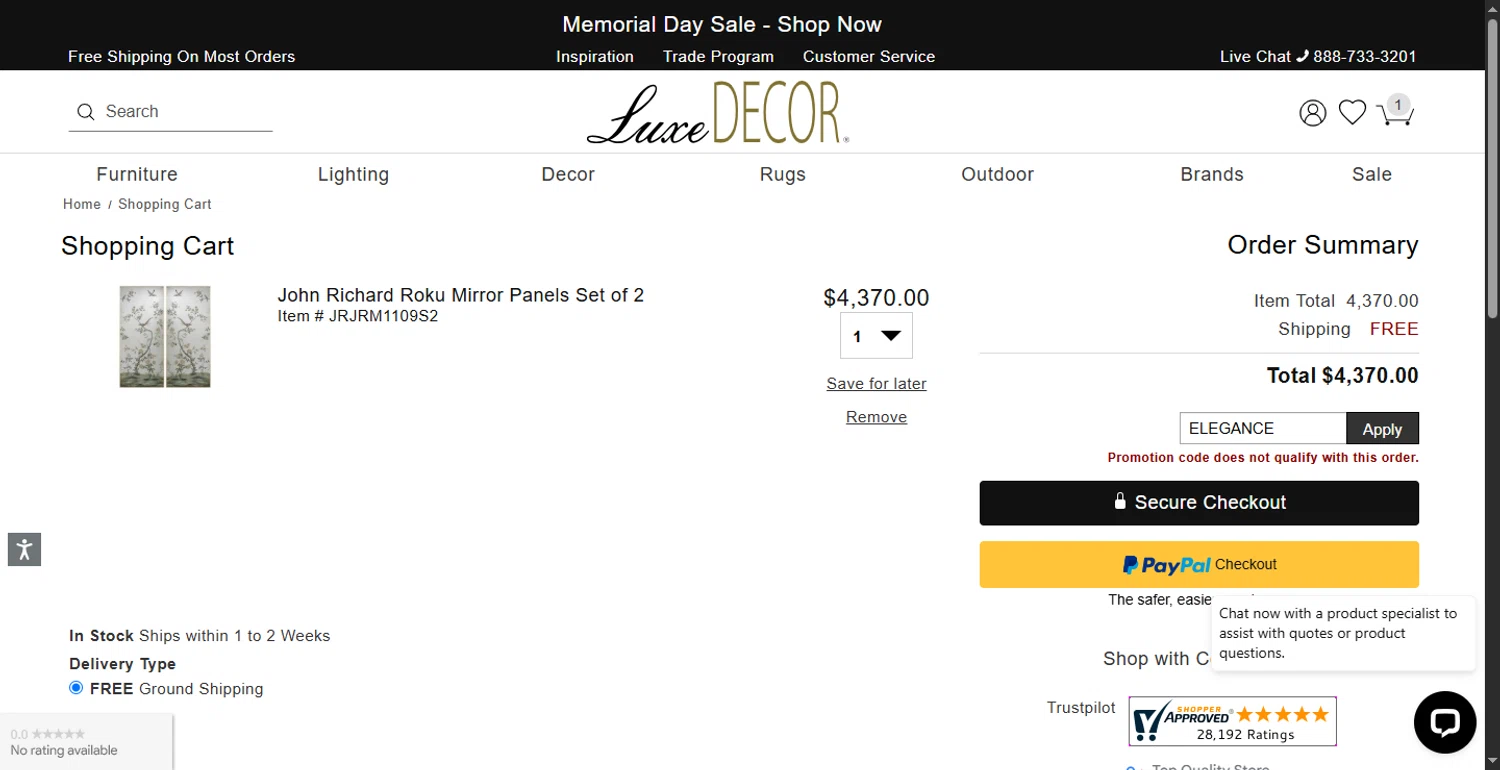Open the account profile icon
Screen dimensions: 1500x770
tap(1312, 113)
